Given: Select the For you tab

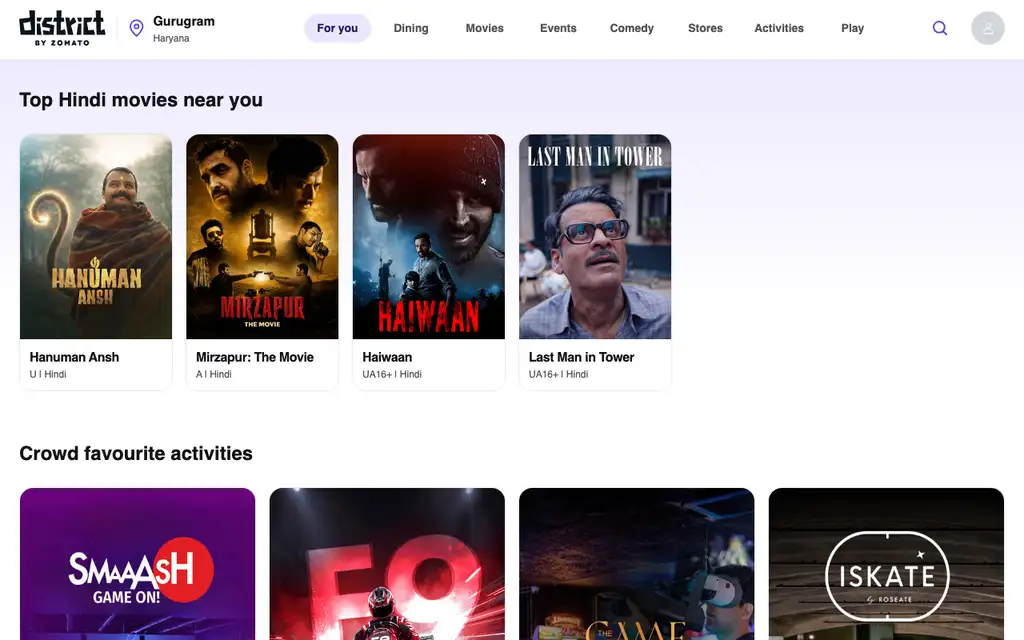Looking at the screenshot, I should (337, 28).
